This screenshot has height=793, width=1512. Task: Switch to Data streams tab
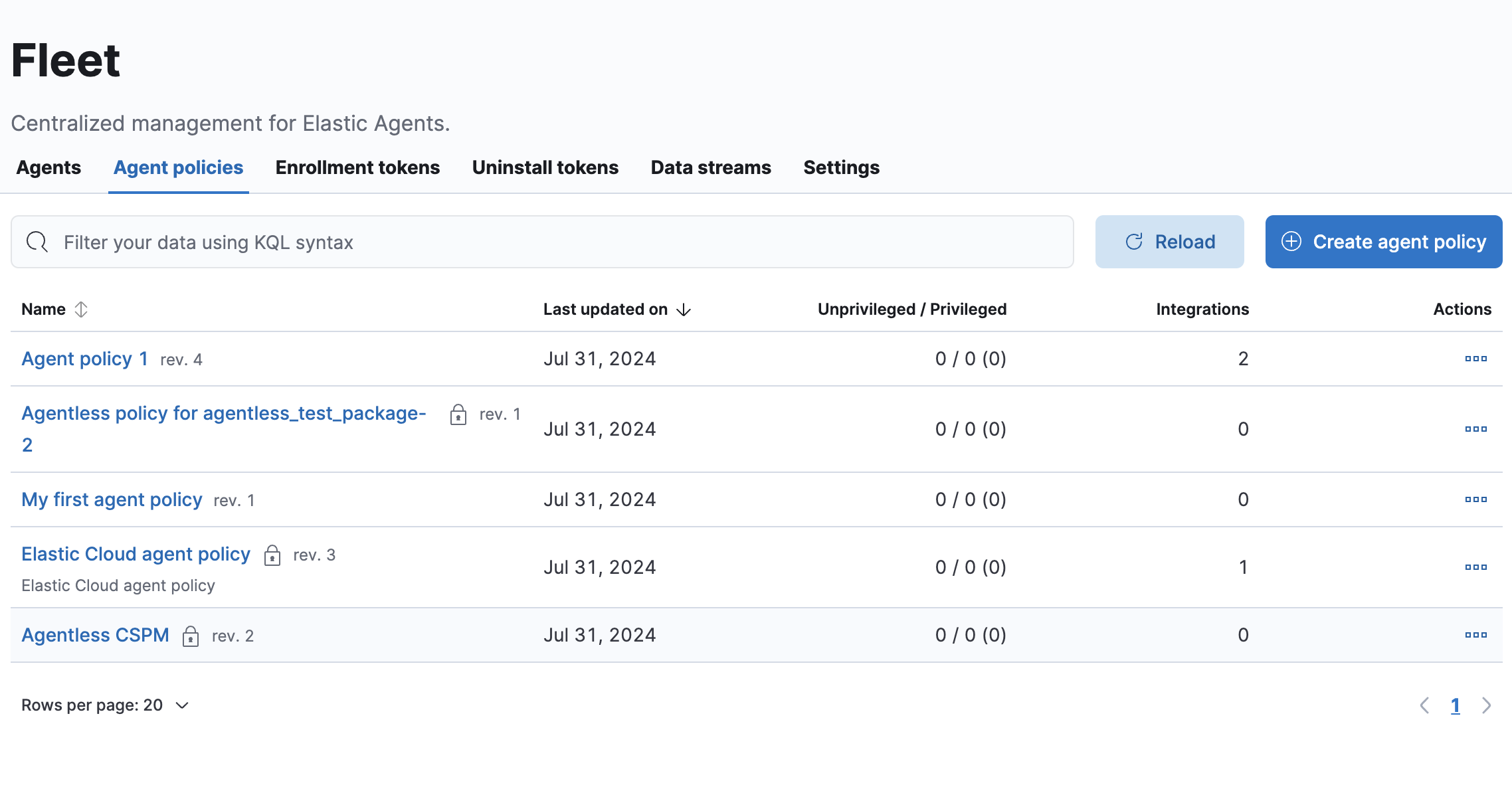(x=711, y=167)
